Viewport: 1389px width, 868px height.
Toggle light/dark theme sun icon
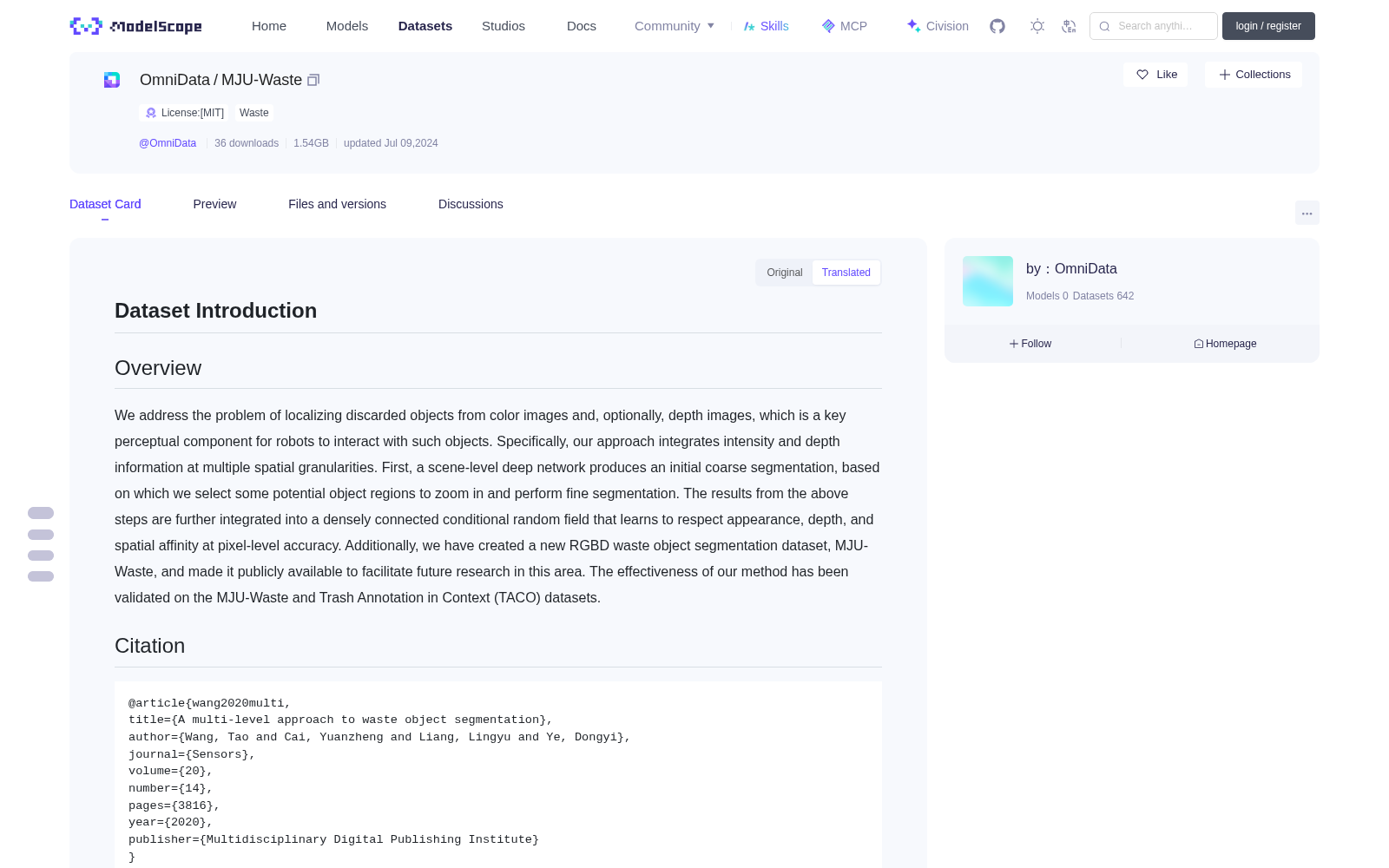(1037, 26)
